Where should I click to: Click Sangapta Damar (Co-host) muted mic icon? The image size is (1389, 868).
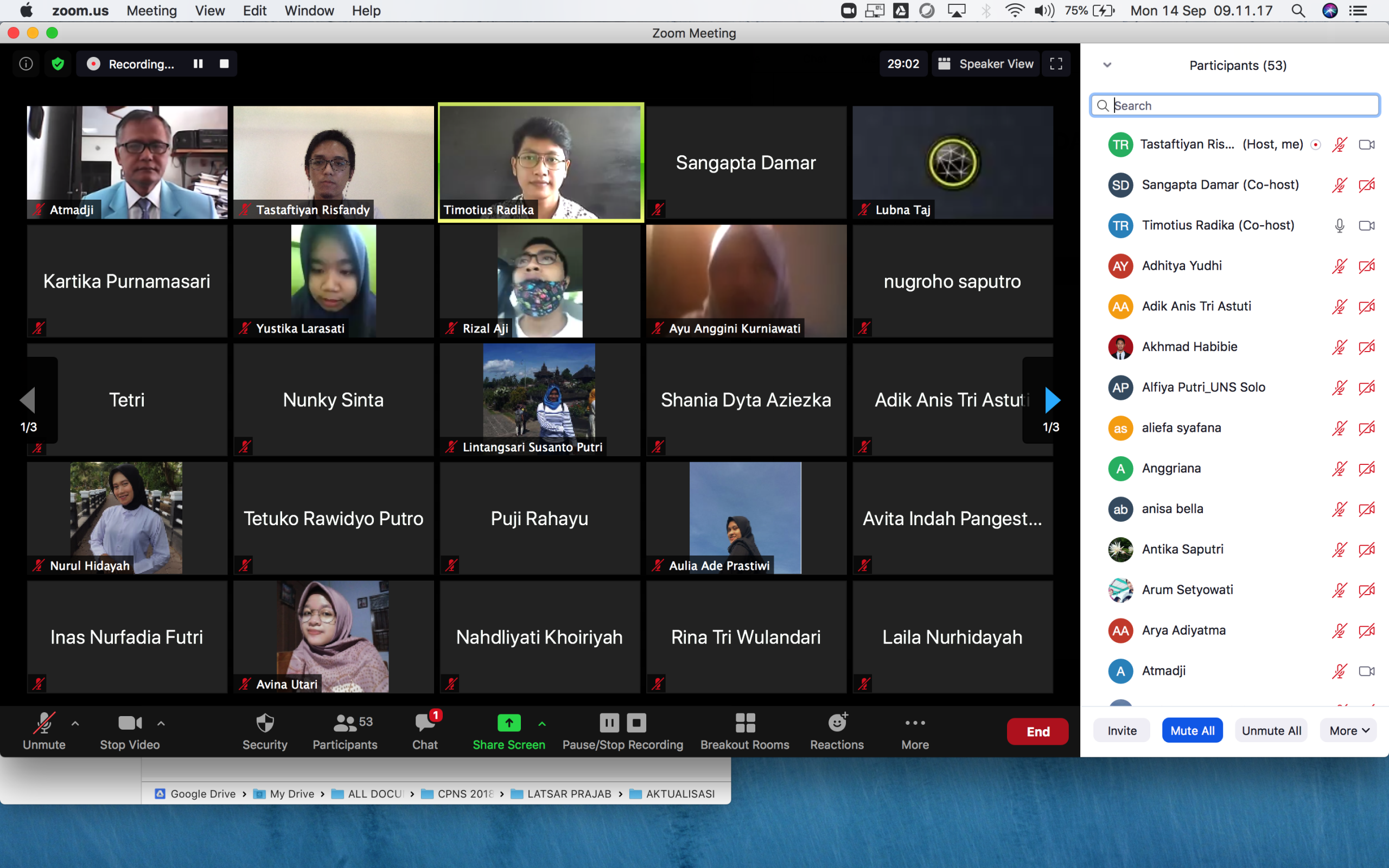coord(1339,185)
